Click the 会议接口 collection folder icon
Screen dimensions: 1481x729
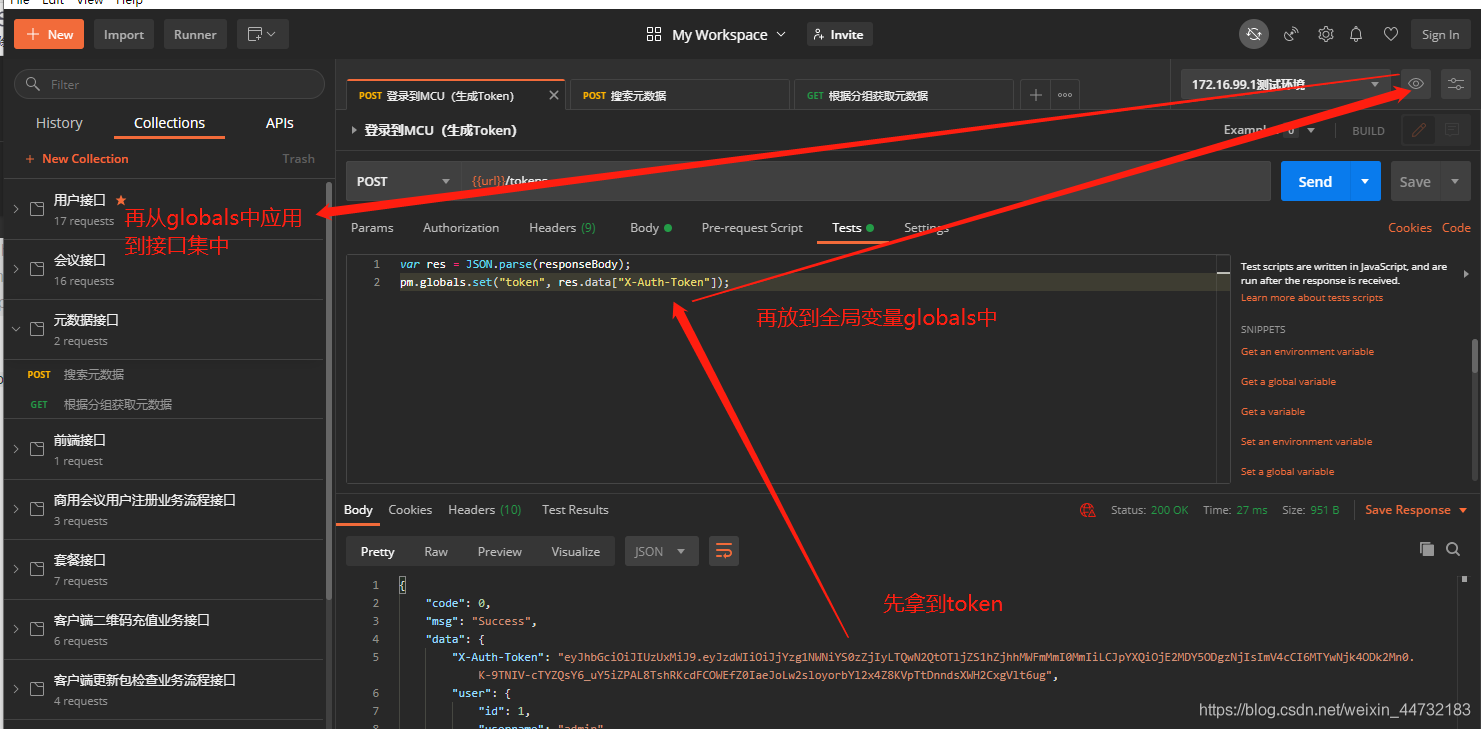pos(37,269)
